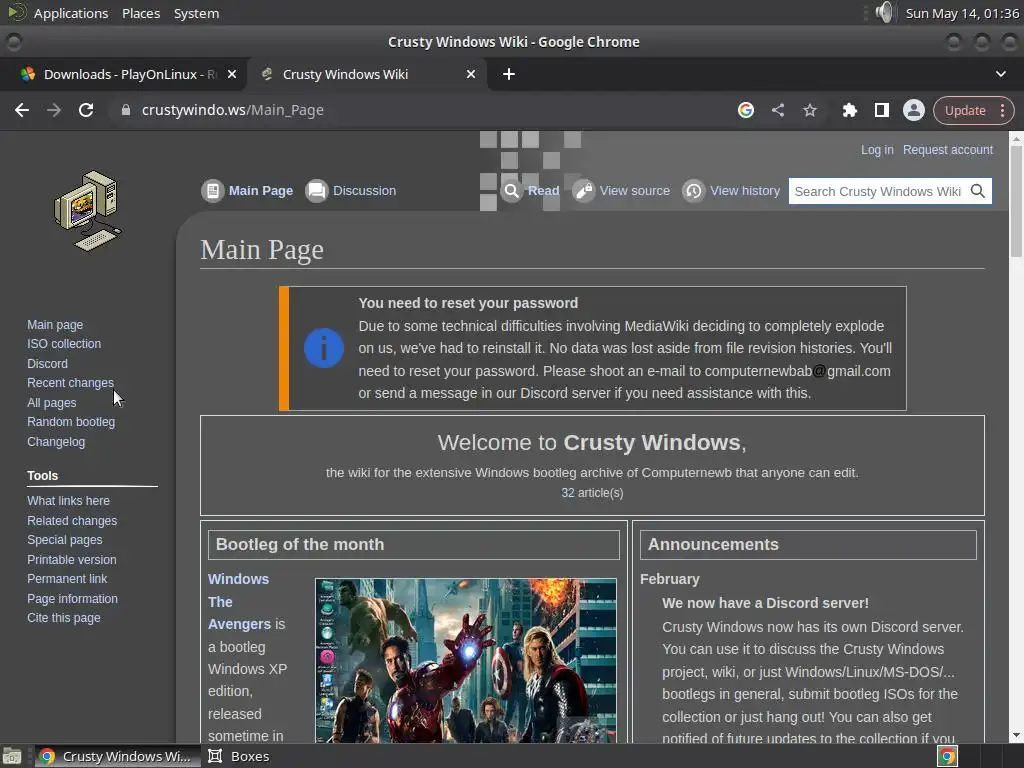Open View history
The height and width of the screenshot is (768, 1024).
(x=745, y=191)
